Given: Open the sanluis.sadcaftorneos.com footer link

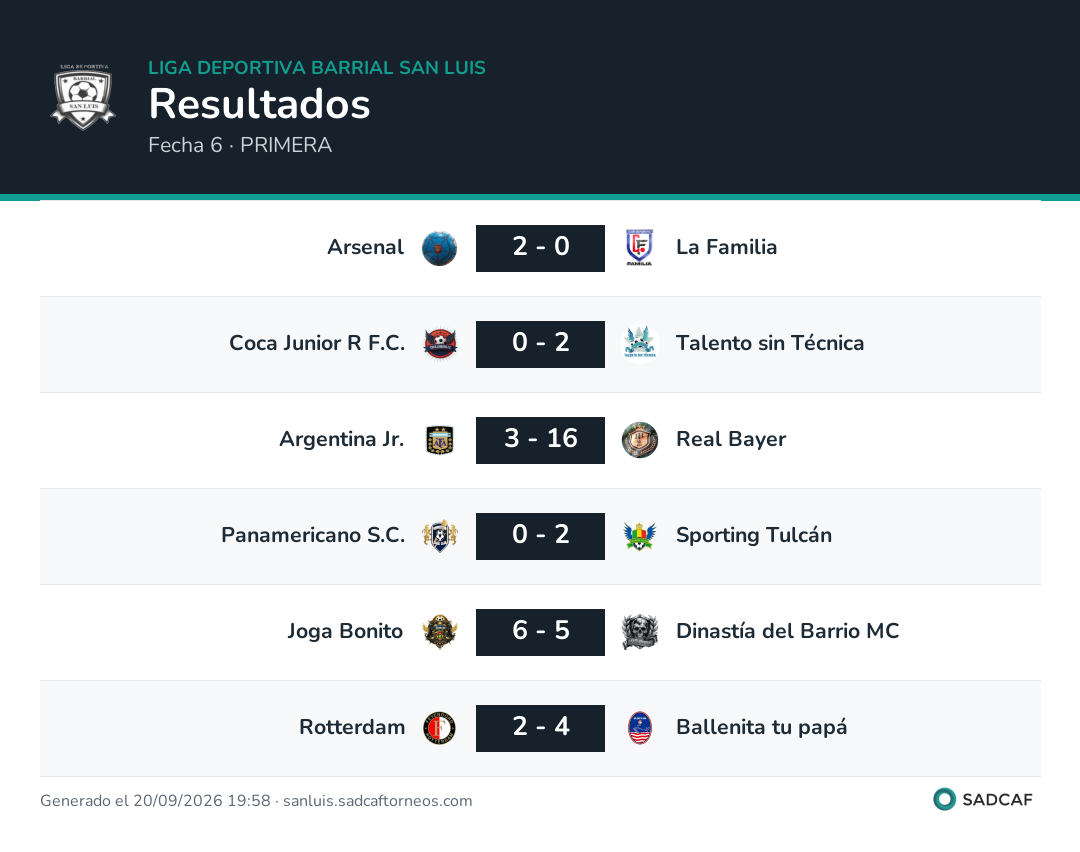Looking at the screenshot, I should pos(377,800).
